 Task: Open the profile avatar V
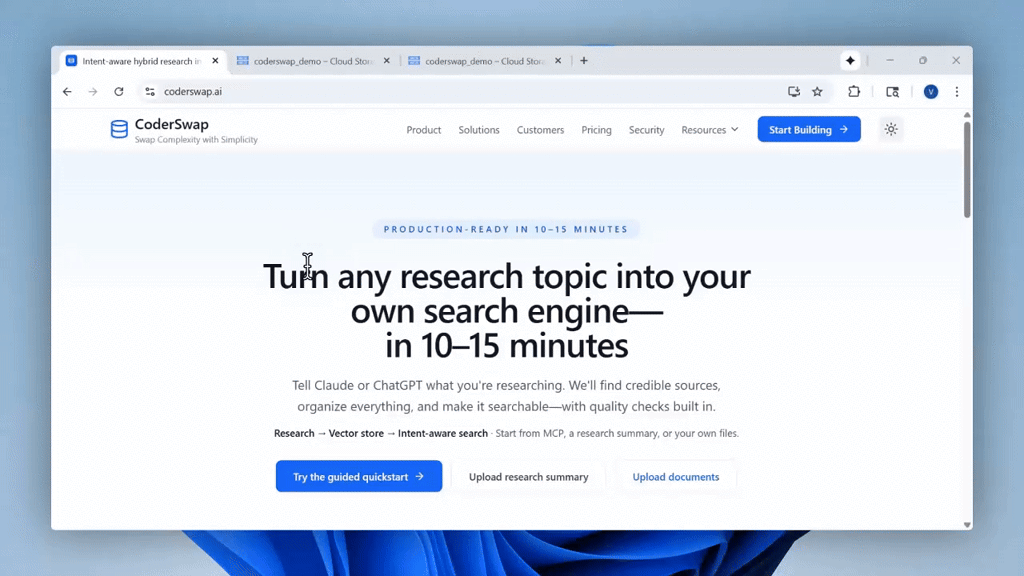coord(931,92)
